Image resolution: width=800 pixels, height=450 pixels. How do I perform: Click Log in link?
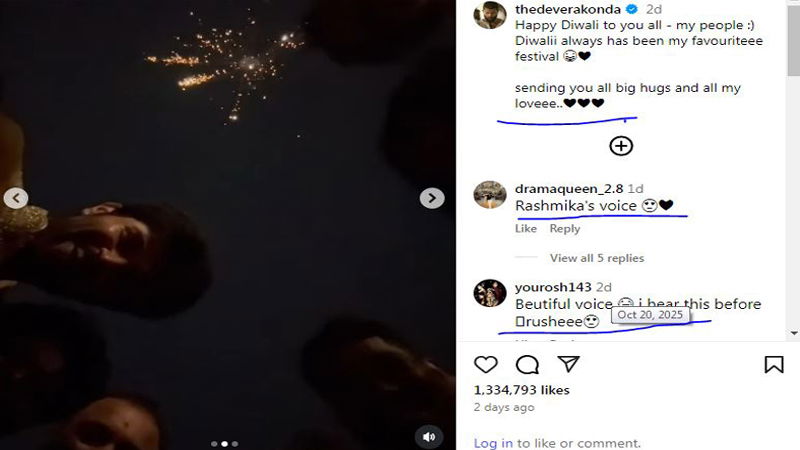(x=493, y=443)
